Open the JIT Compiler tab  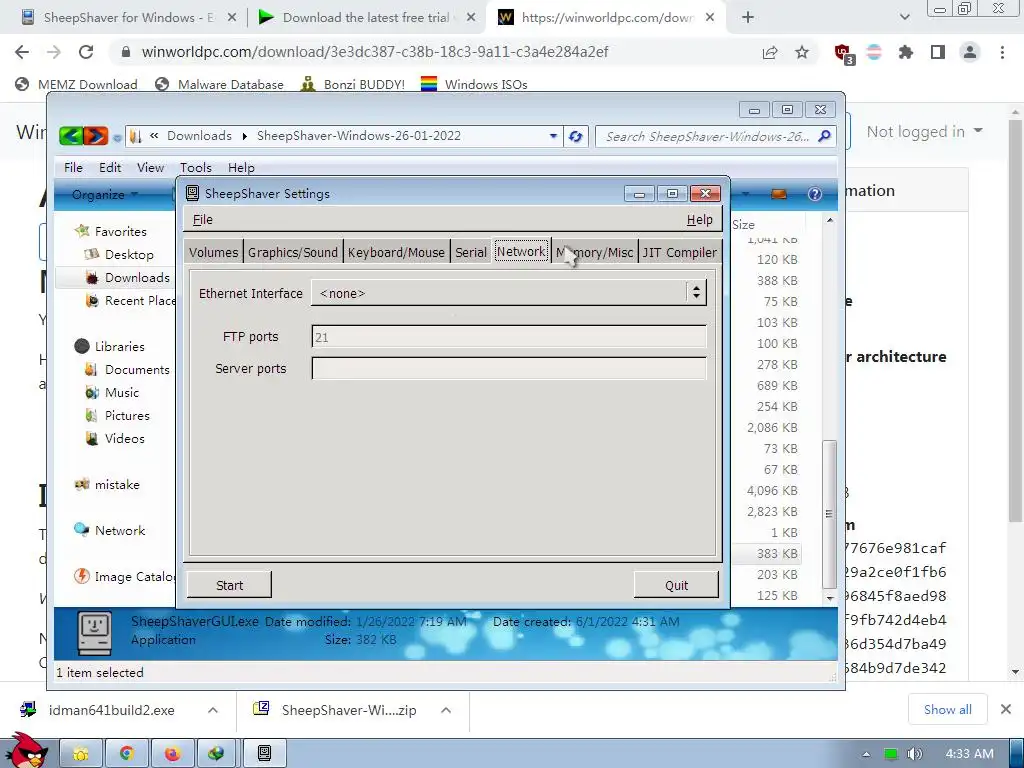pyautogui.click(x=679, y=252)
